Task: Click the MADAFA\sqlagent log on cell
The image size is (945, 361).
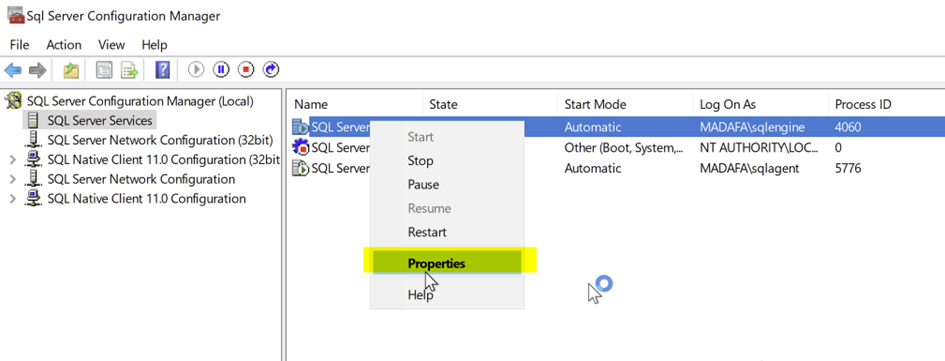Action: 749,168
